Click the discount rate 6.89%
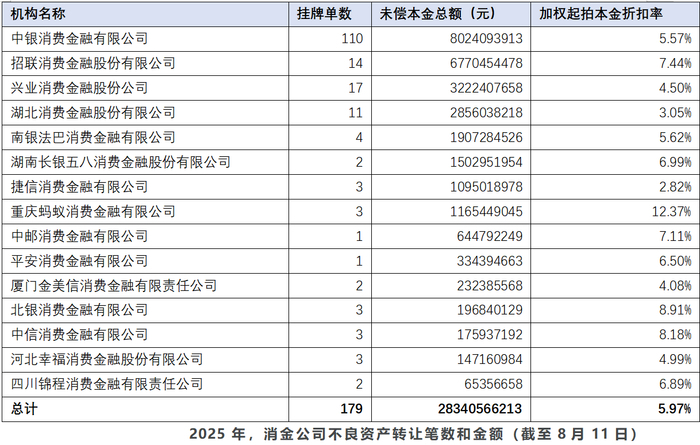This screenshot has height=445, width=700. [675, 384]
